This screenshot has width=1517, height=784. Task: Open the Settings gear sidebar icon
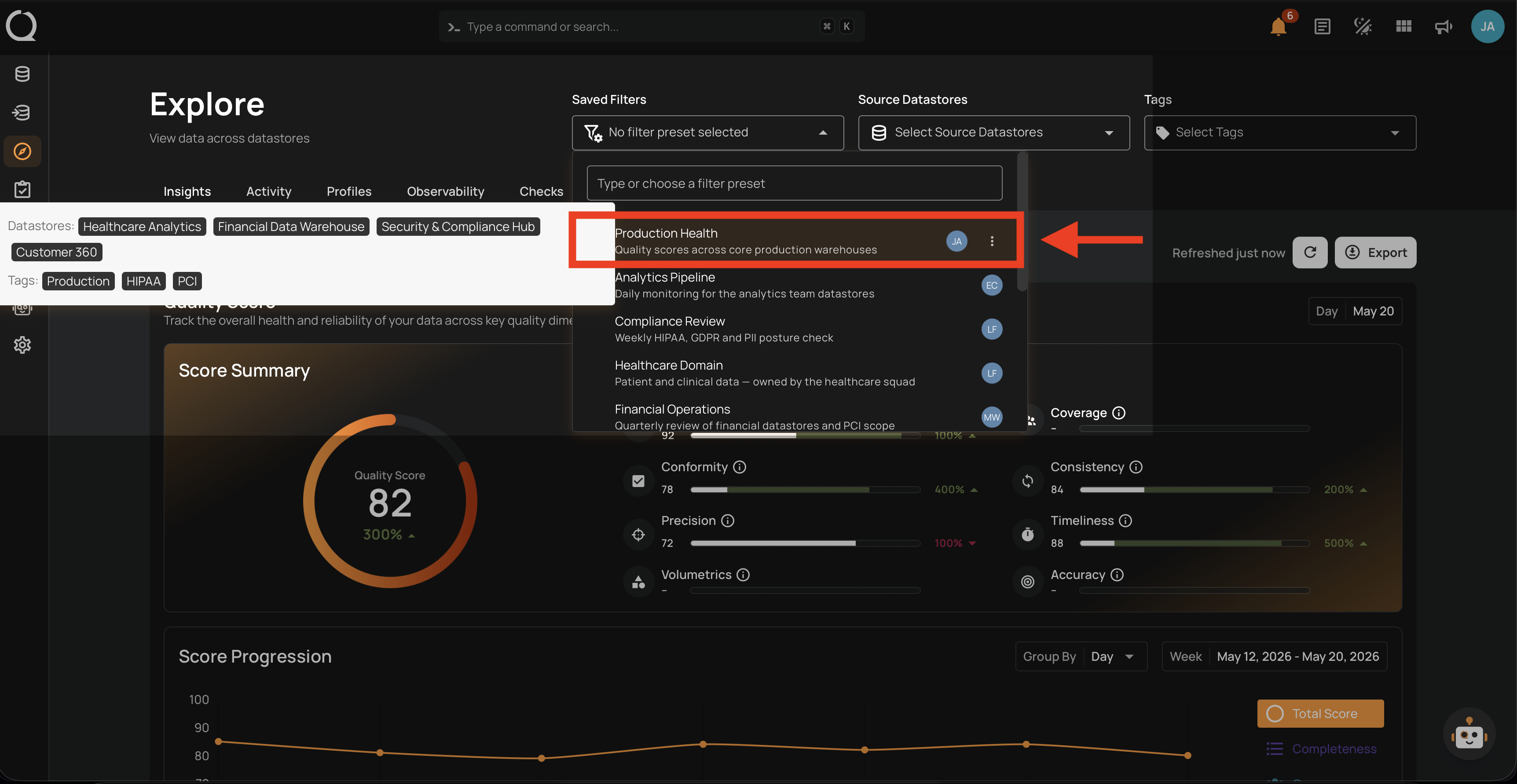click(22, 344)
